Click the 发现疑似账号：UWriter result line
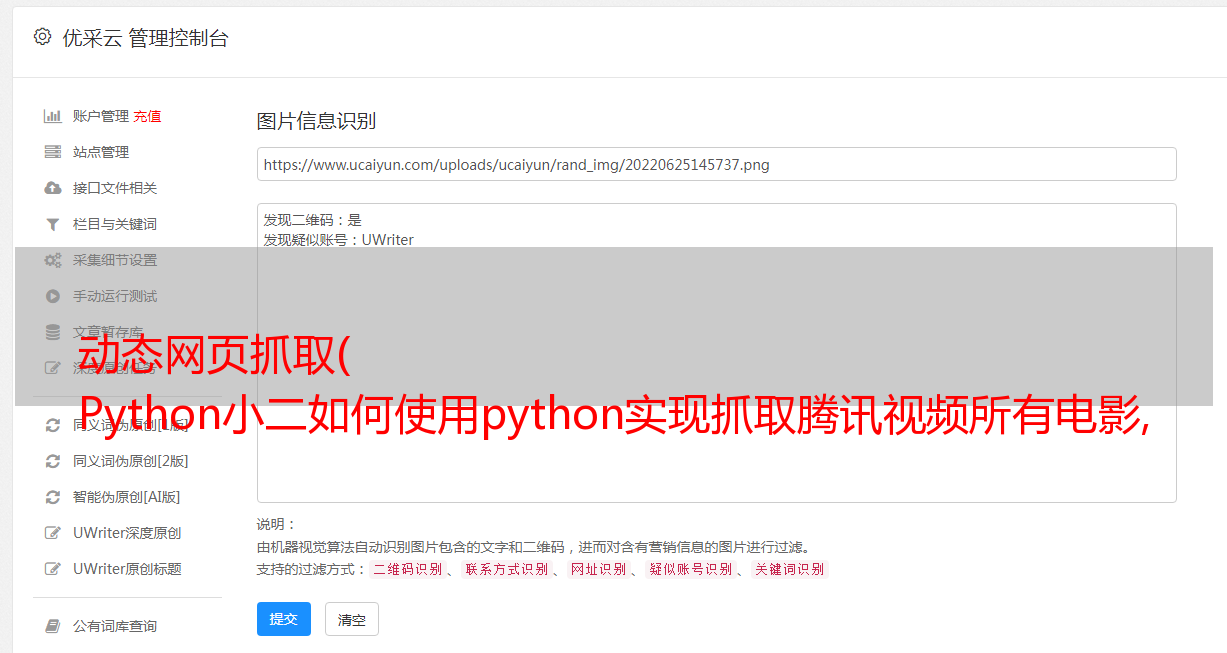 (x=339, y=240)
